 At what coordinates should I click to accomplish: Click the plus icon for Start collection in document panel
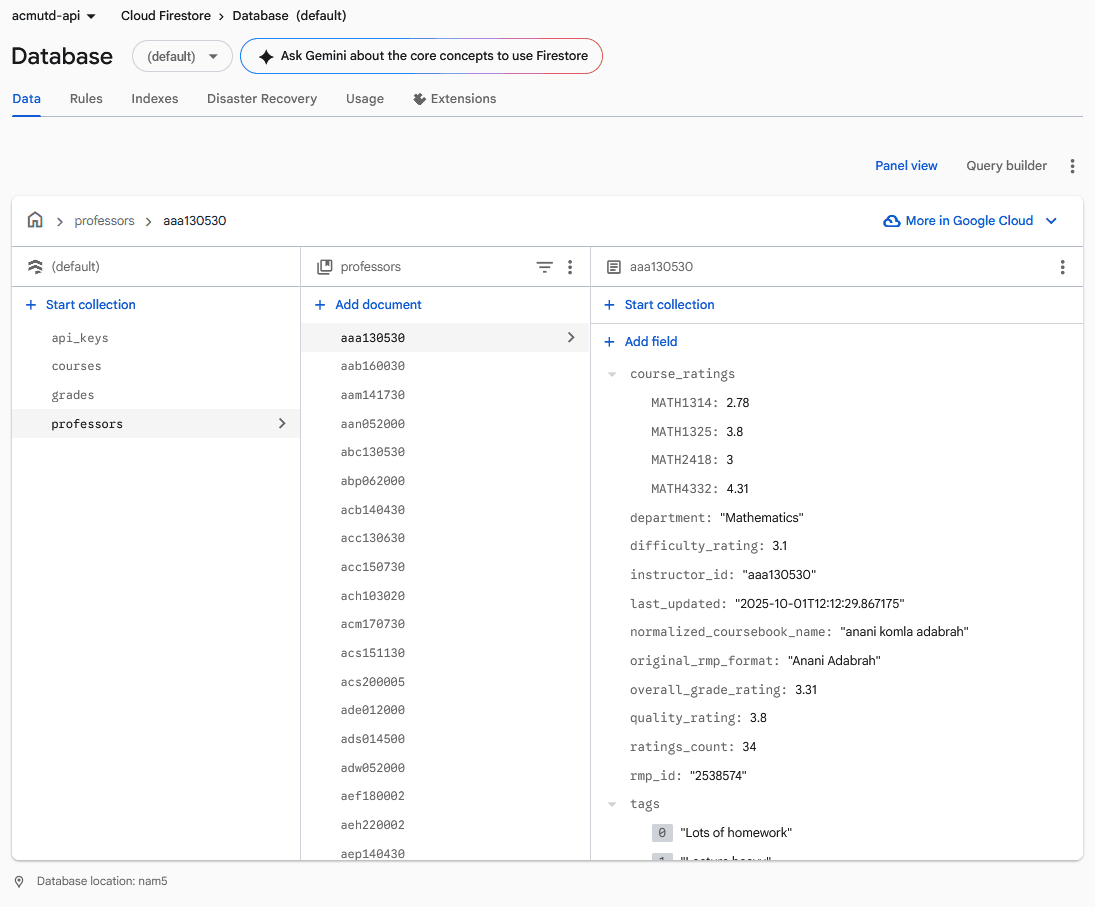tap(609, 304)
